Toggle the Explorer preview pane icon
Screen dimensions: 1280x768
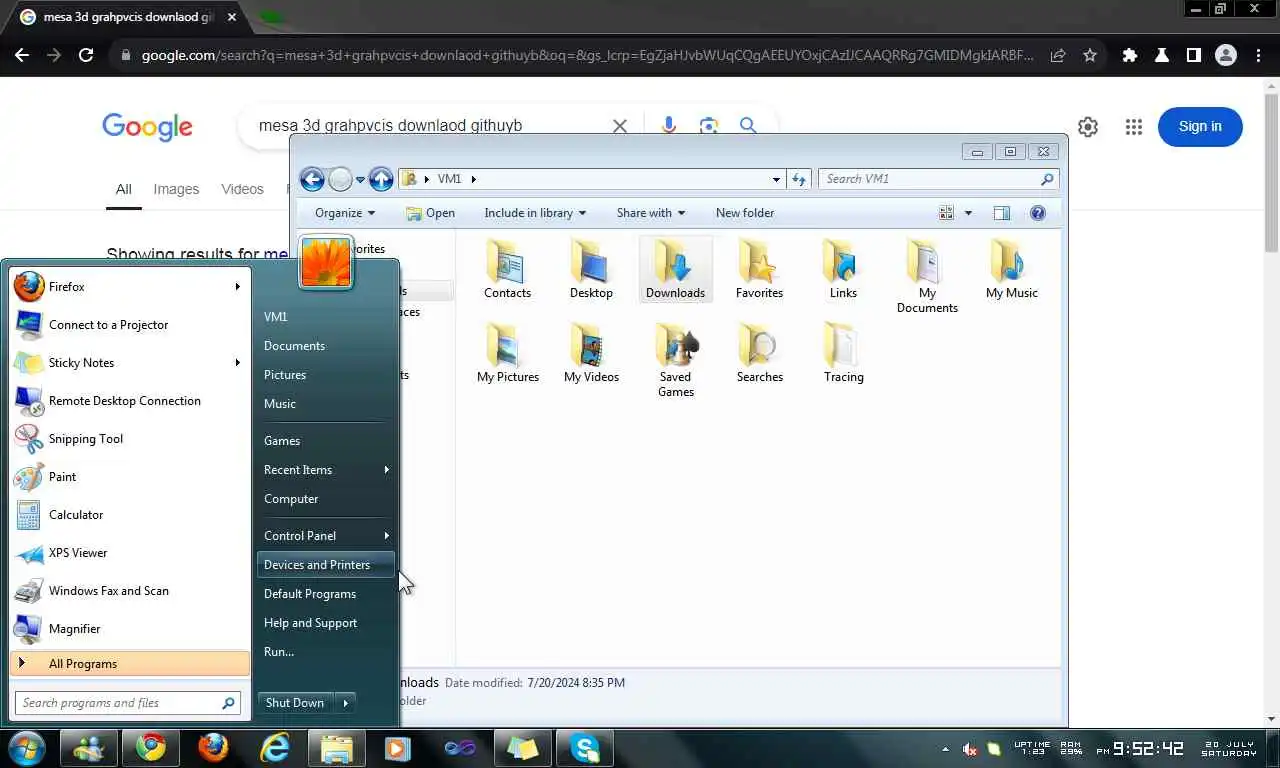(x=1001, y=213)
